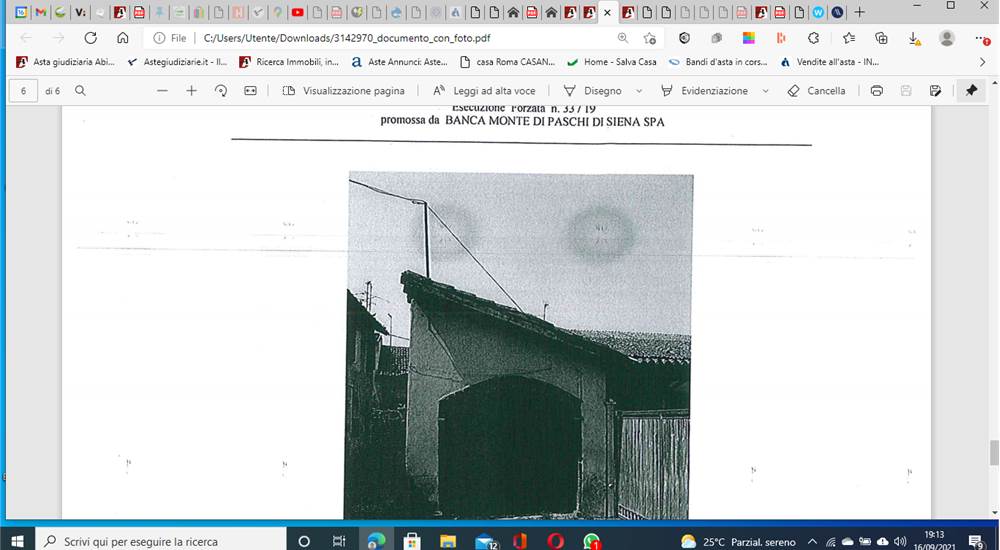Go to the browser home page

122,38
